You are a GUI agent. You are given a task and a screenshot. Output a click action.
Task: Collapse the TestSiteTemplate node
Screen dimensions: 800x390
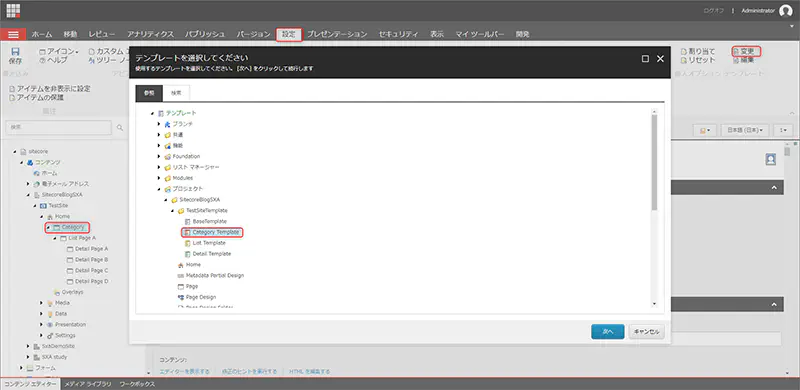[172, 210]
